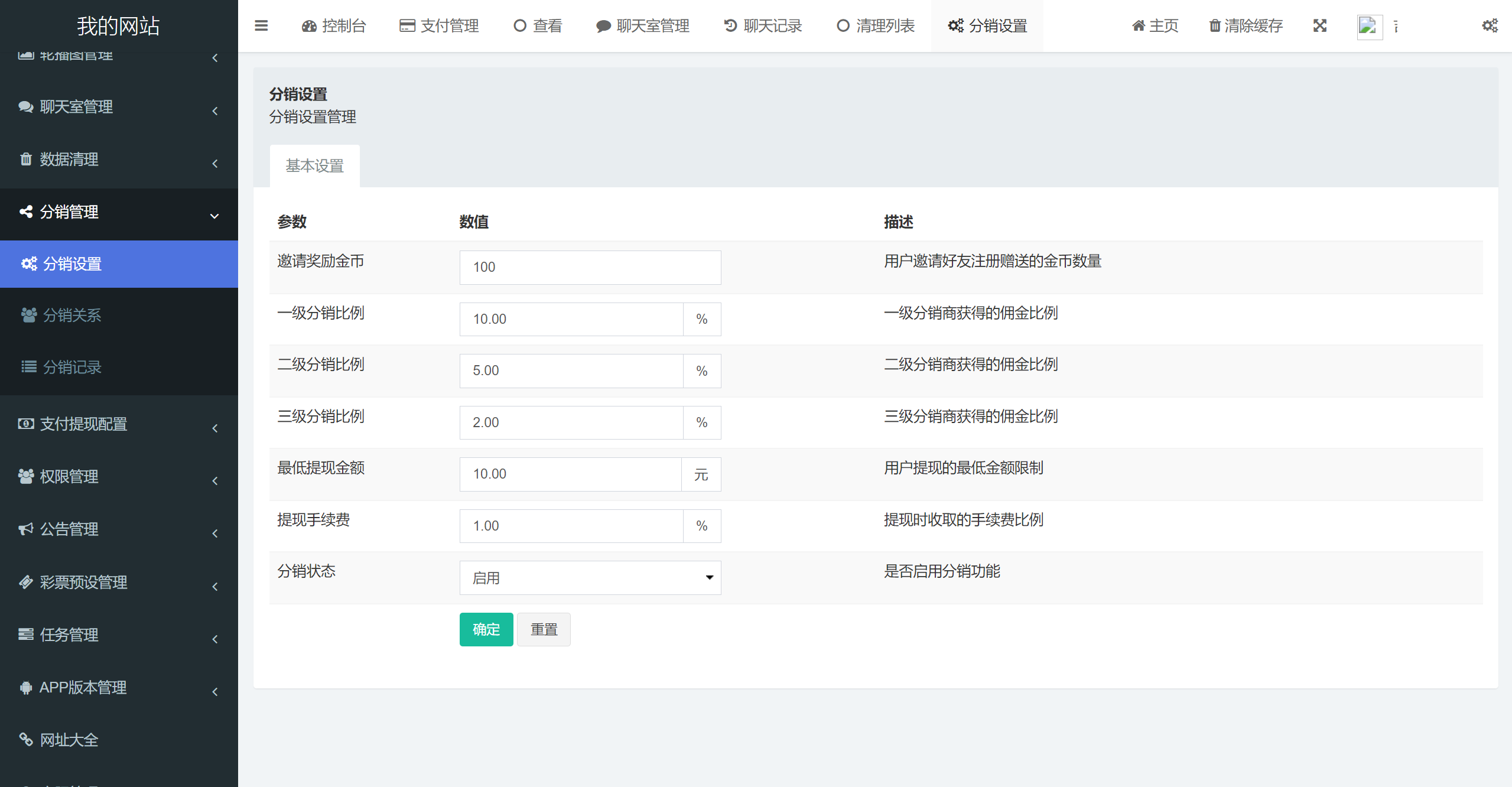
Task: Click the 邀请奖励金币 input field
Action: pos(590,268)
